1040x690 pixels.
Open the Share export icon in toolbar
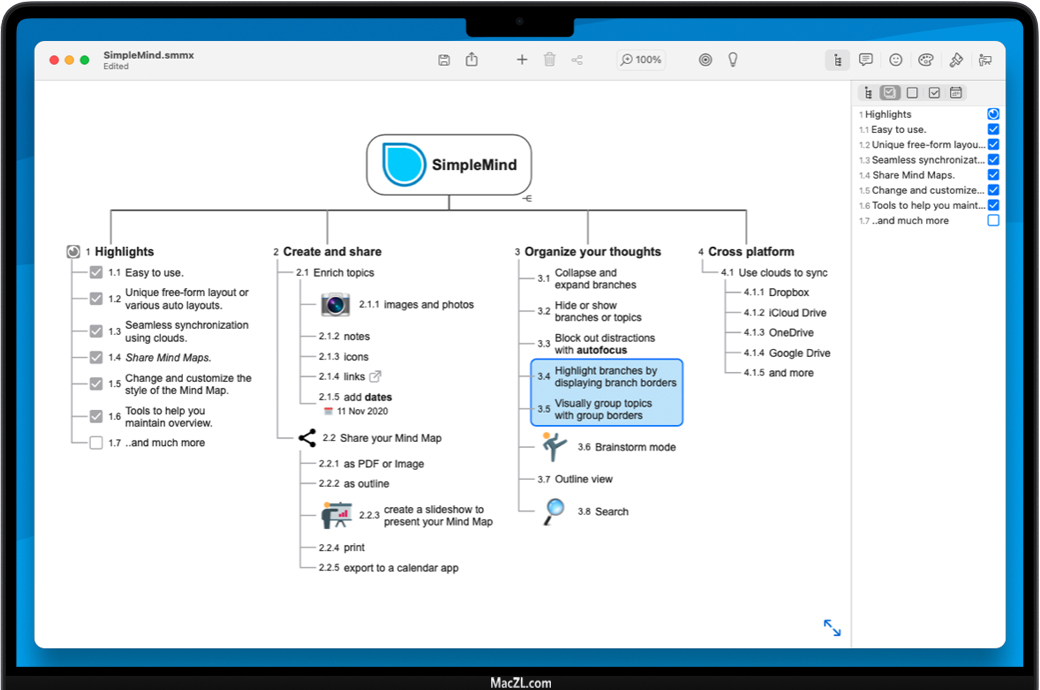coord(472,60)
